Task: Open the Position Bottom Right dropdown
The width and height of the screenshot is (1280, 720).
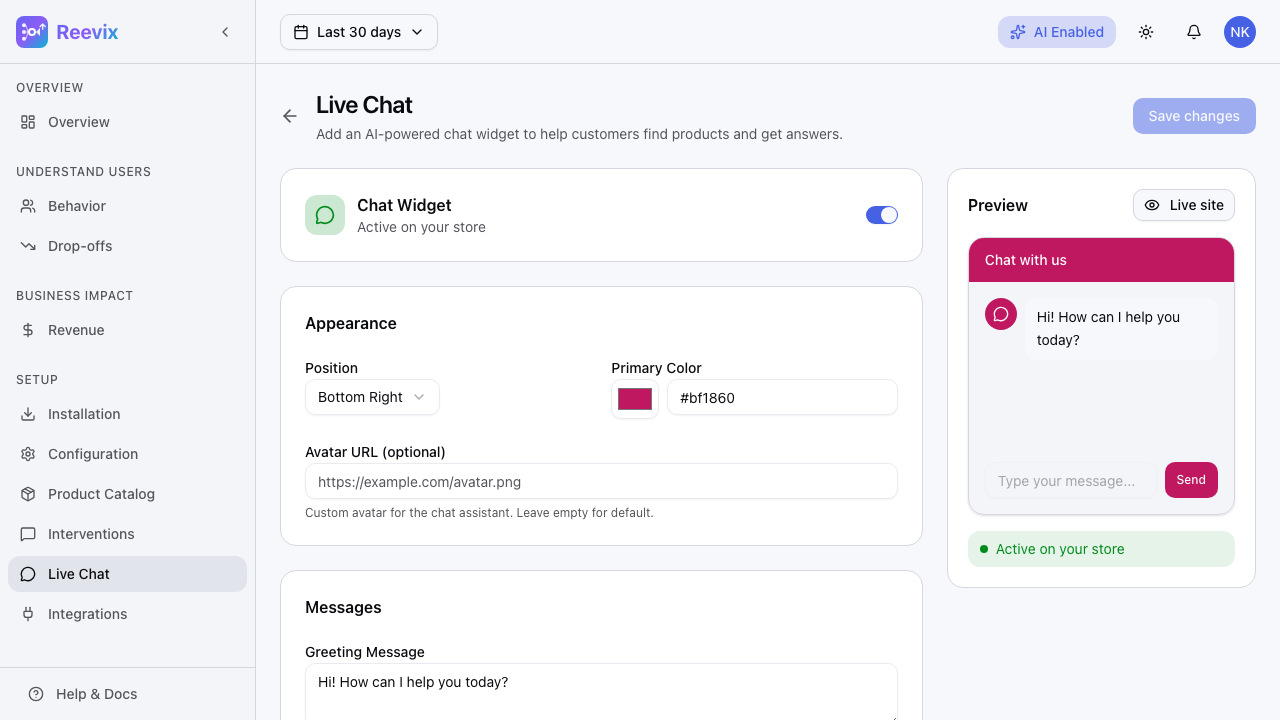Action: 372,397
